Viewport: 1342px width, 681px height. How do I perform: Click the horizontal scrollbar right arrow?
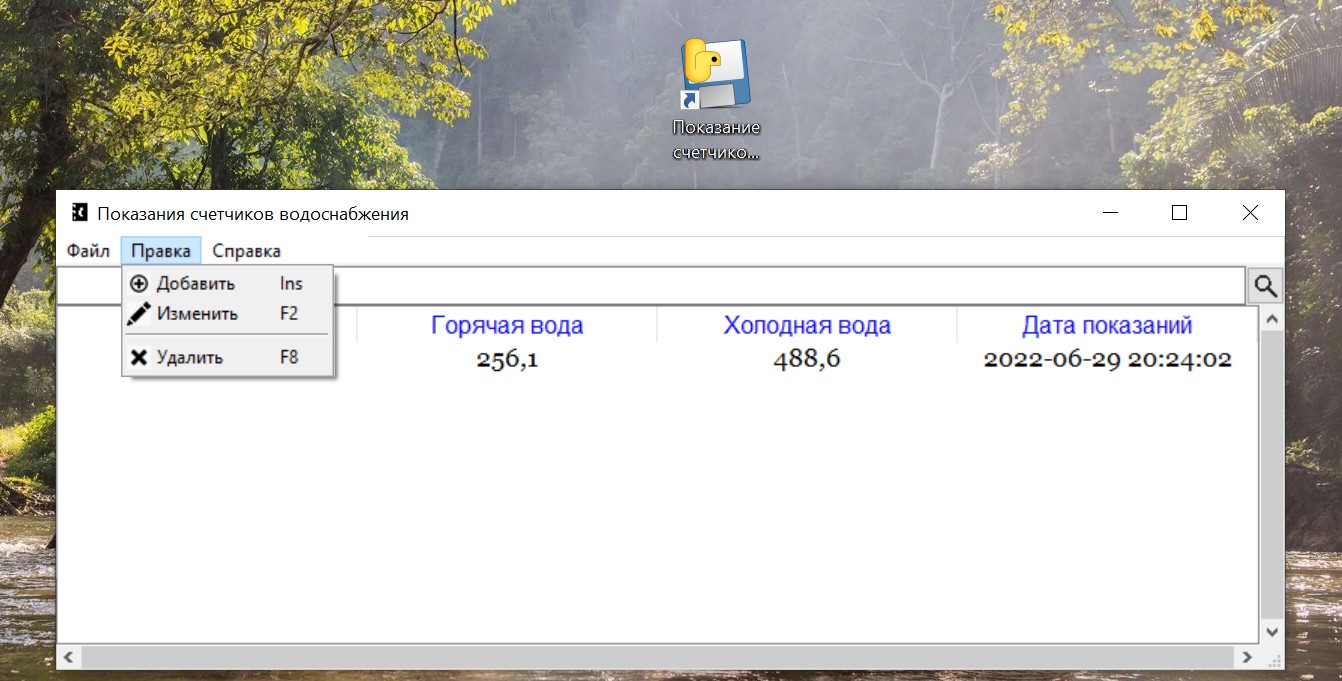[x=1247, y=657]
